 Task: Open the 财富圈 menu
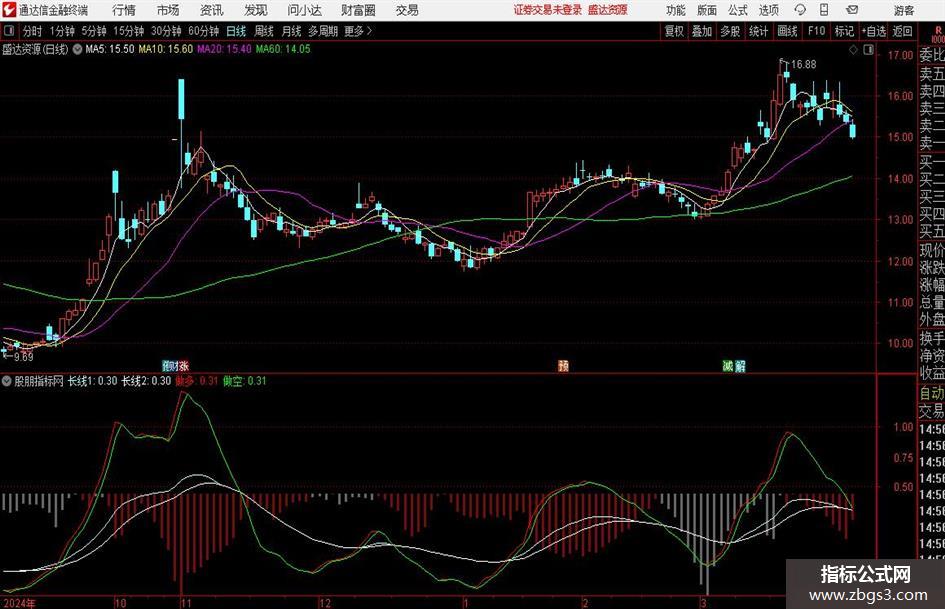358,10
